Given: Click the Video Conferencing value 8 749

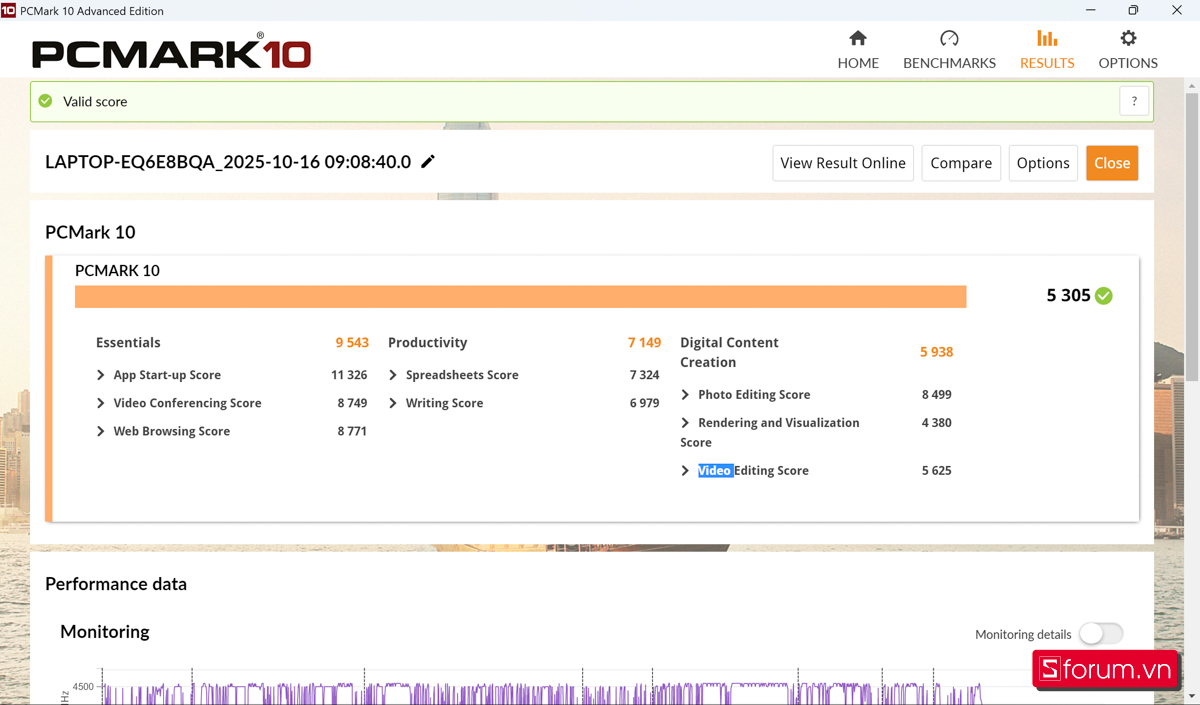Looking at the screenshot, I should pos(352,403).
